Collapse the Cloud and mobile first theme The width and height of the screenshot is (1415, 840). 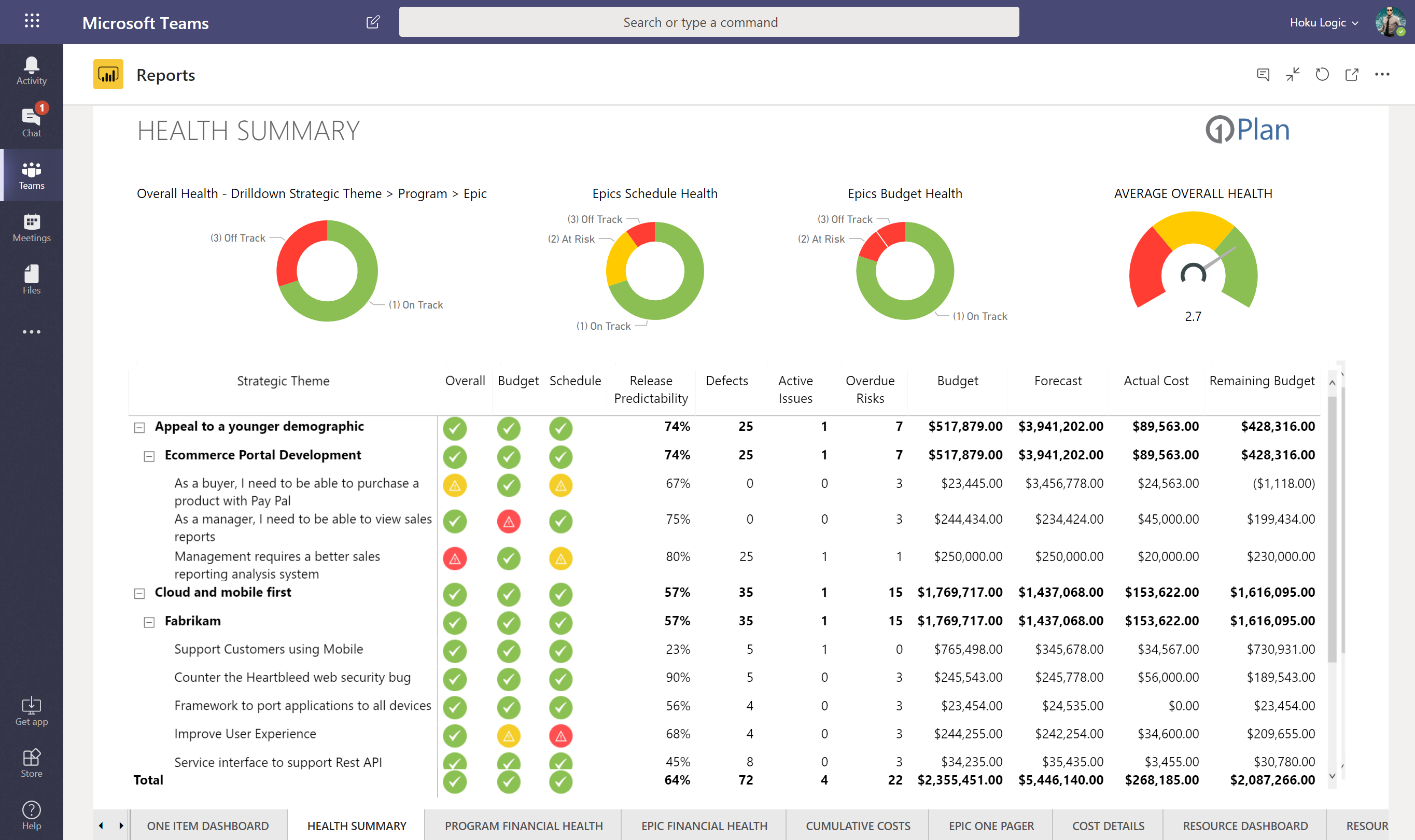point(138,593)
